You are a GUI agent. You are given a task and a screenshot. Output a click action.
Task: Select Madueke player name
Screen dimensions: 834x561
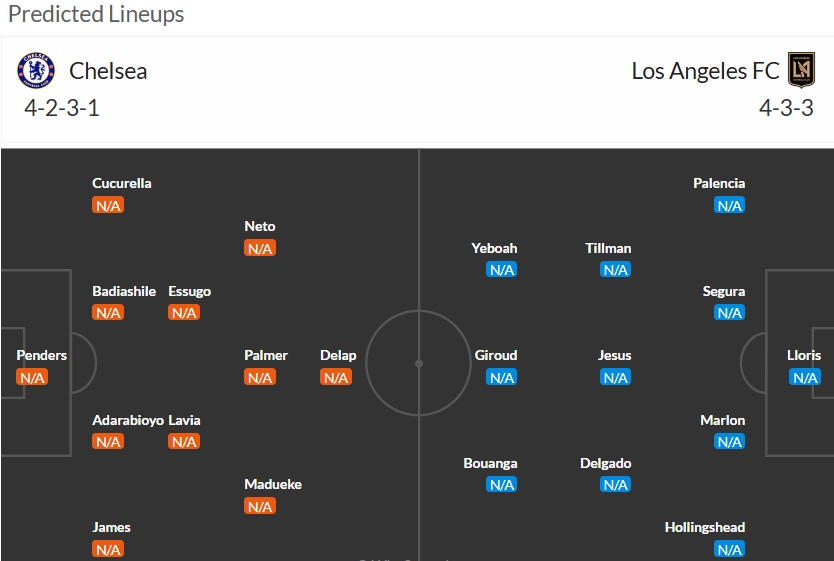coord(273,484)
